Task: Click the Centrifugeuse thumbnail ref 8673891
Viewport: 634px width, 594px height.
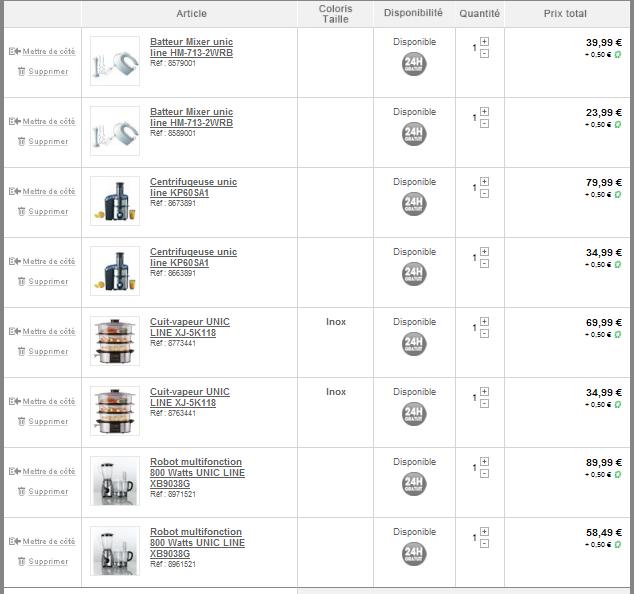Action: point(115,201)
